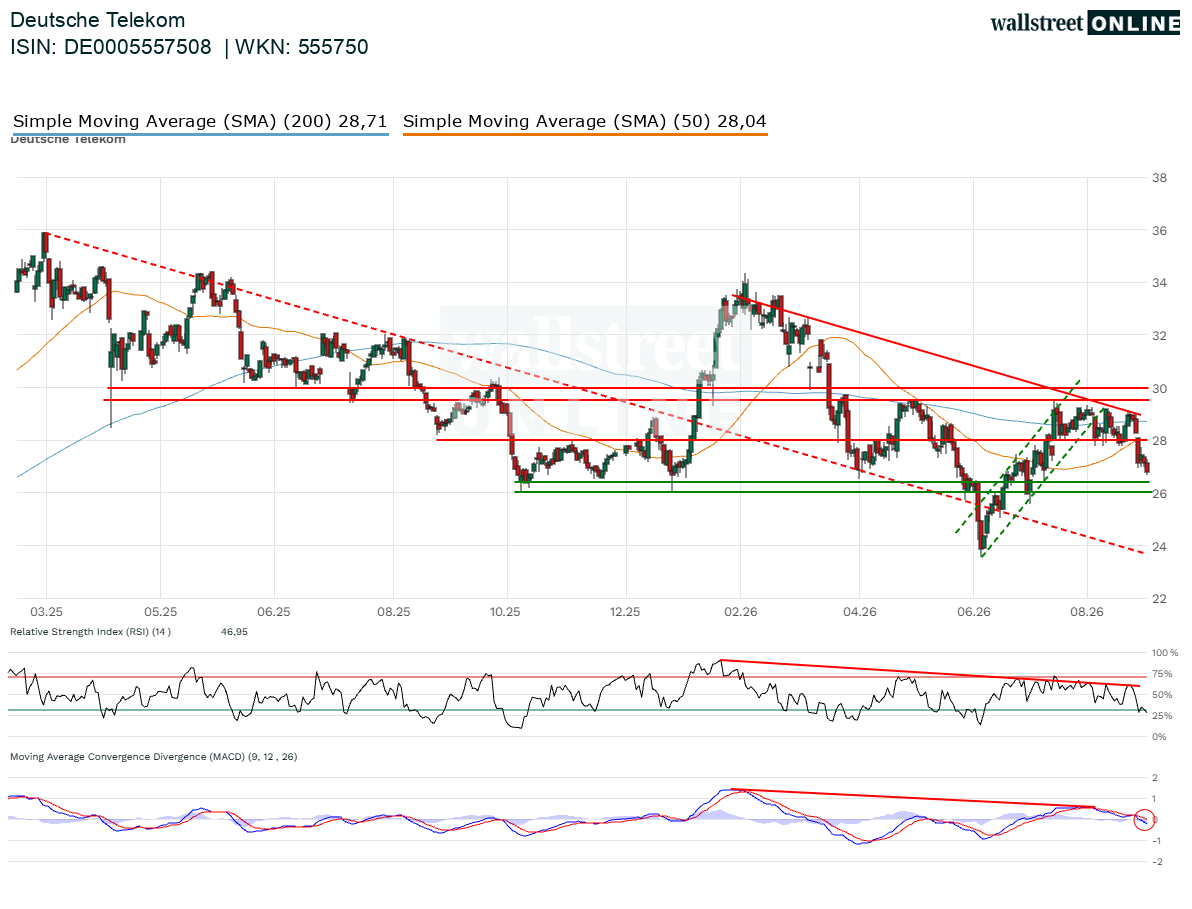Select the Deutsche Telekom title
Screen dimensions: 1192x909
(x=97, y=20)
